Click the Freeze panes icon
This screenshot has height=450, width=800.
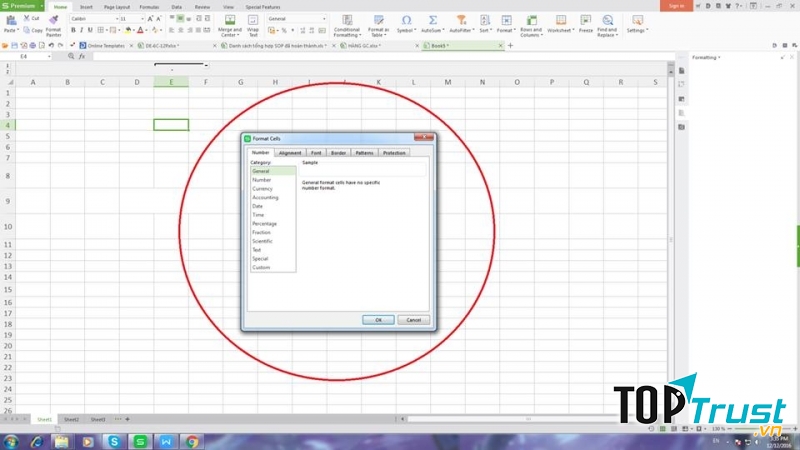tap(586, 20)
